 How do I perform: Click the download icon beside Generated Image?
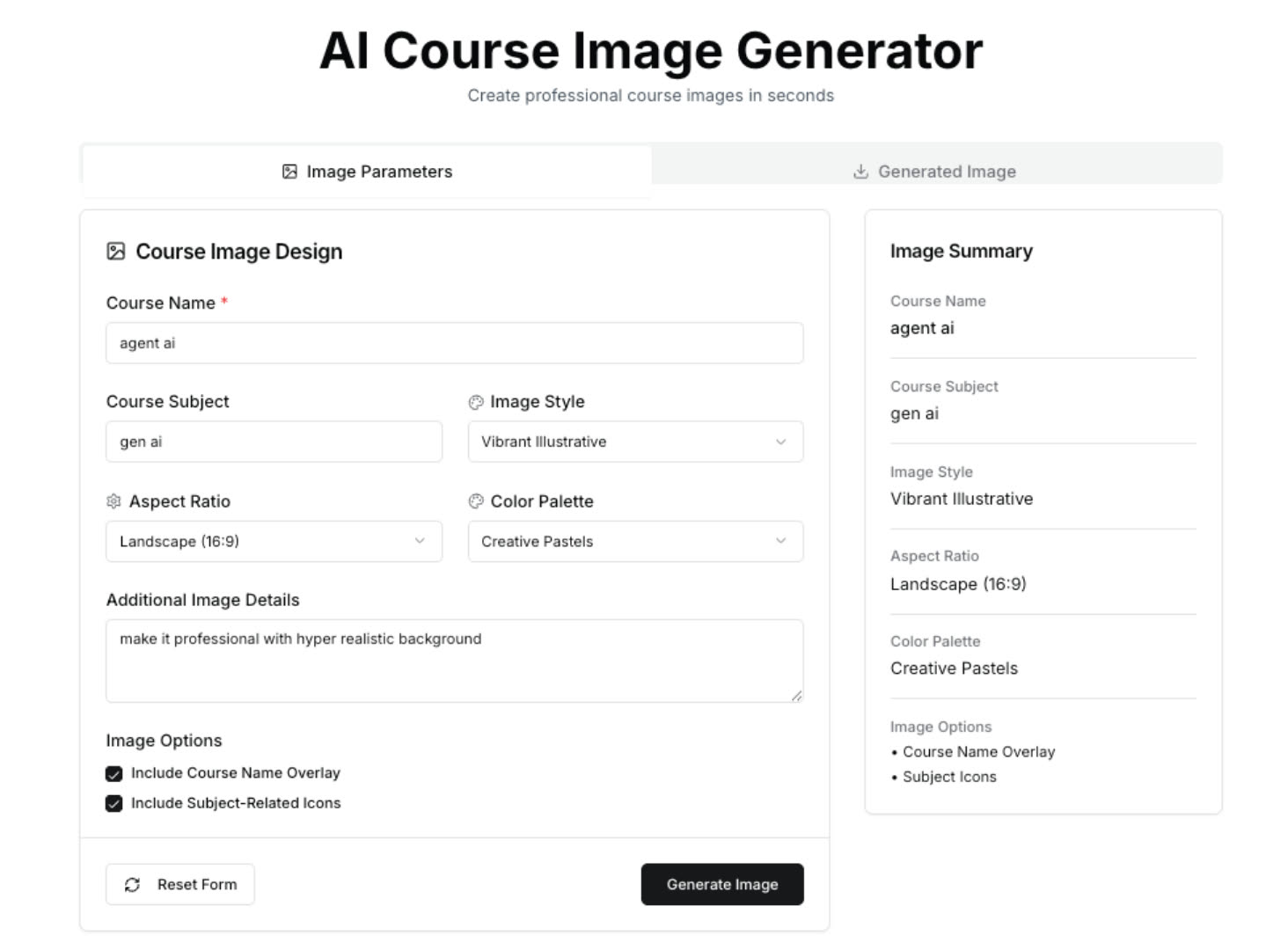tap(860, 172)
